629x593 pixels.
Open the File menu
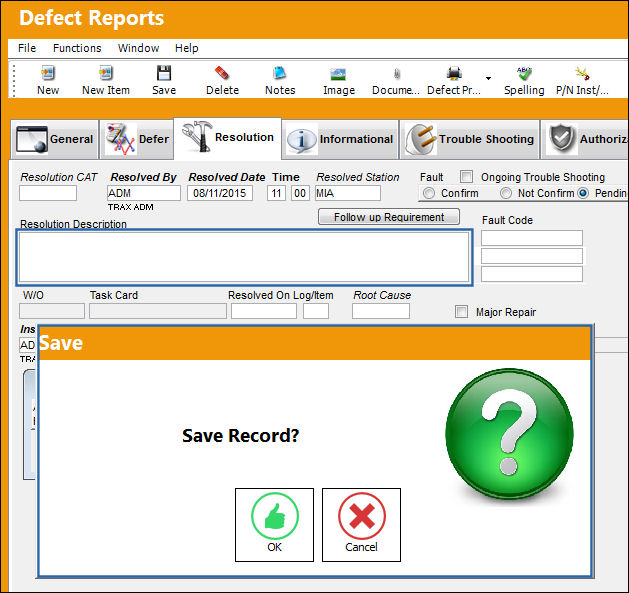[27, 48]
